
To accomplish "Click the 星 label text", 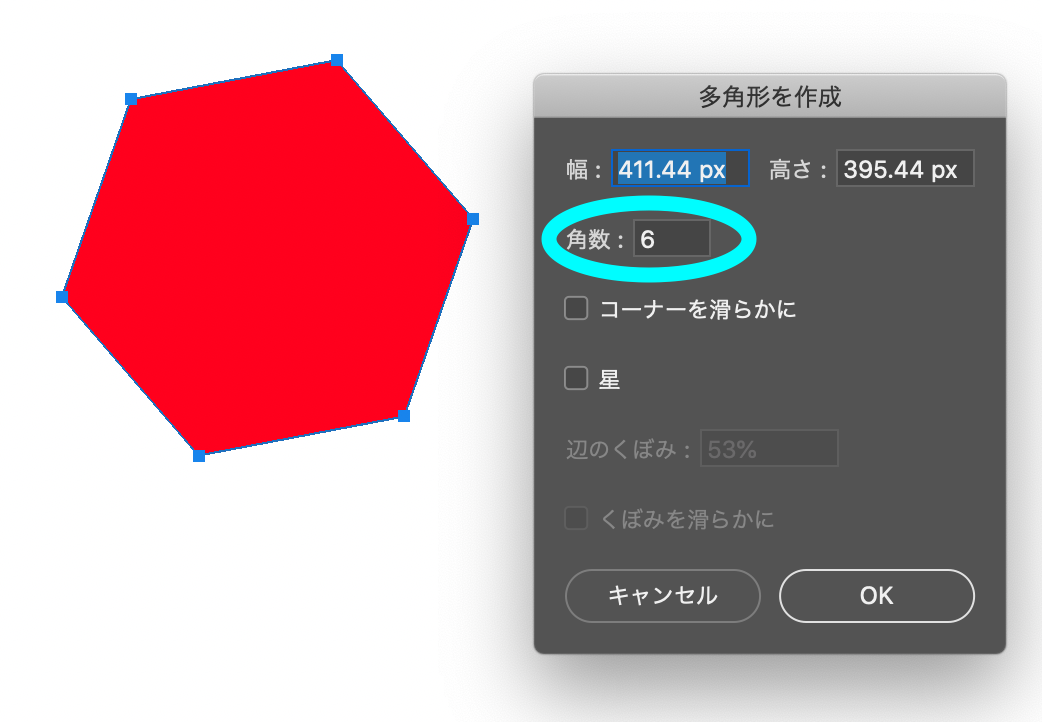I will coord(609,379).
